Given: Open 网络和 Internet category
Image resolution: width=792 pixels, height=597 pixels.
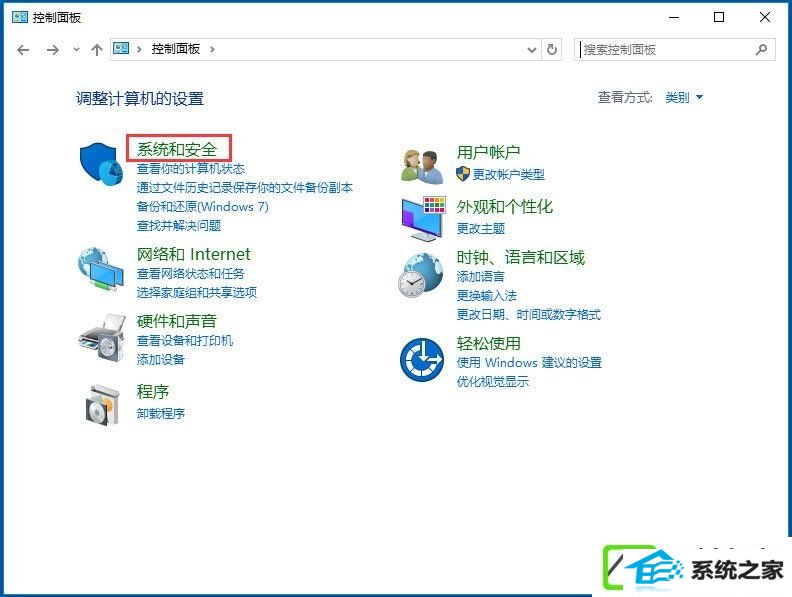Looking at the screenshot, I should (193, 254).
